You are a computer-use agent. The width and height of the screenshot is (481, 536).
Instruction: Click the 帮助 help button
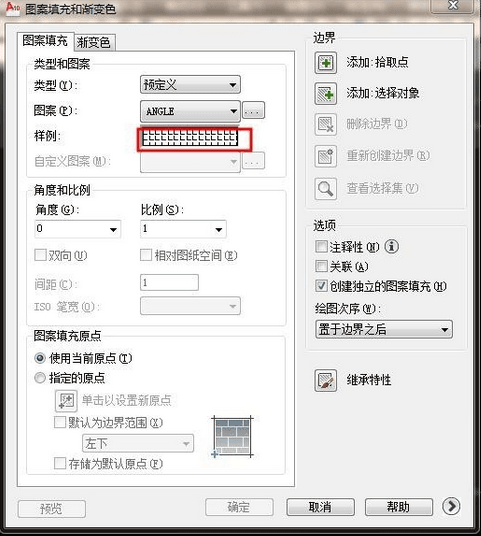coord(399,507)
